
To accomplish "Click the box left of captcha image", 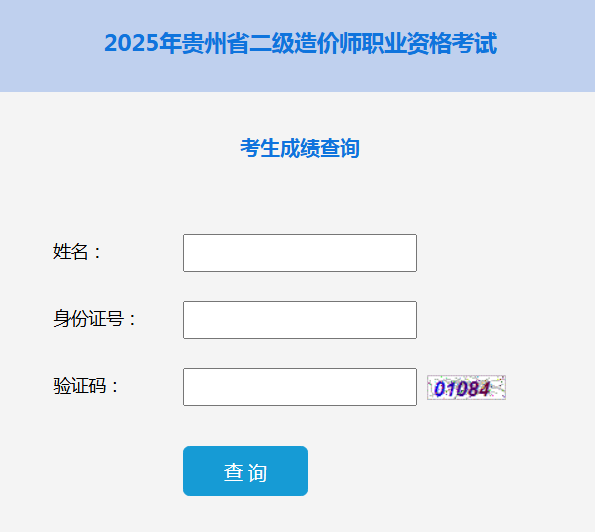I will (x=300, y=387).
